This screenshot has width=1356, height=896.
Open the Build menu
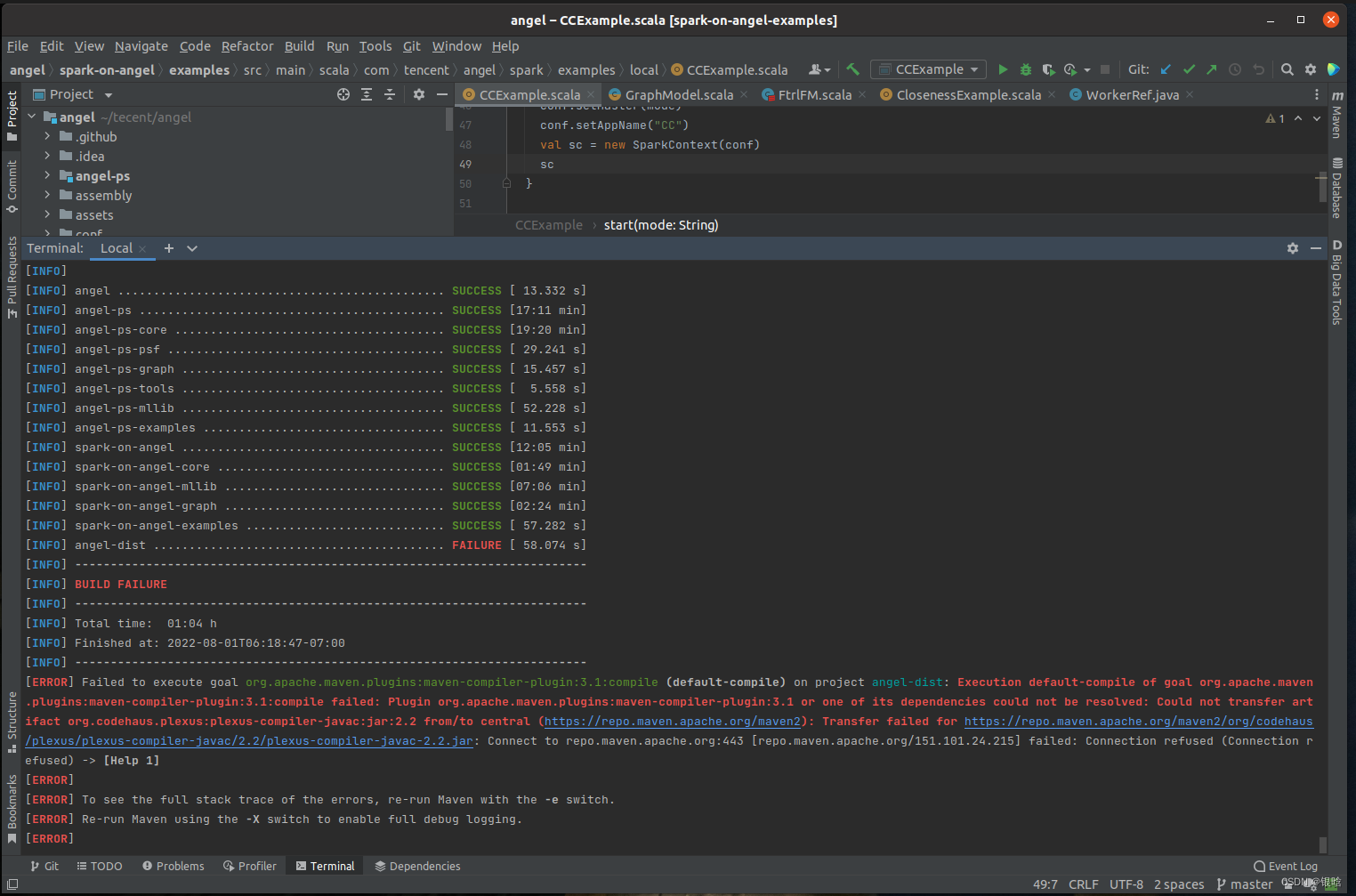[299, 46]
